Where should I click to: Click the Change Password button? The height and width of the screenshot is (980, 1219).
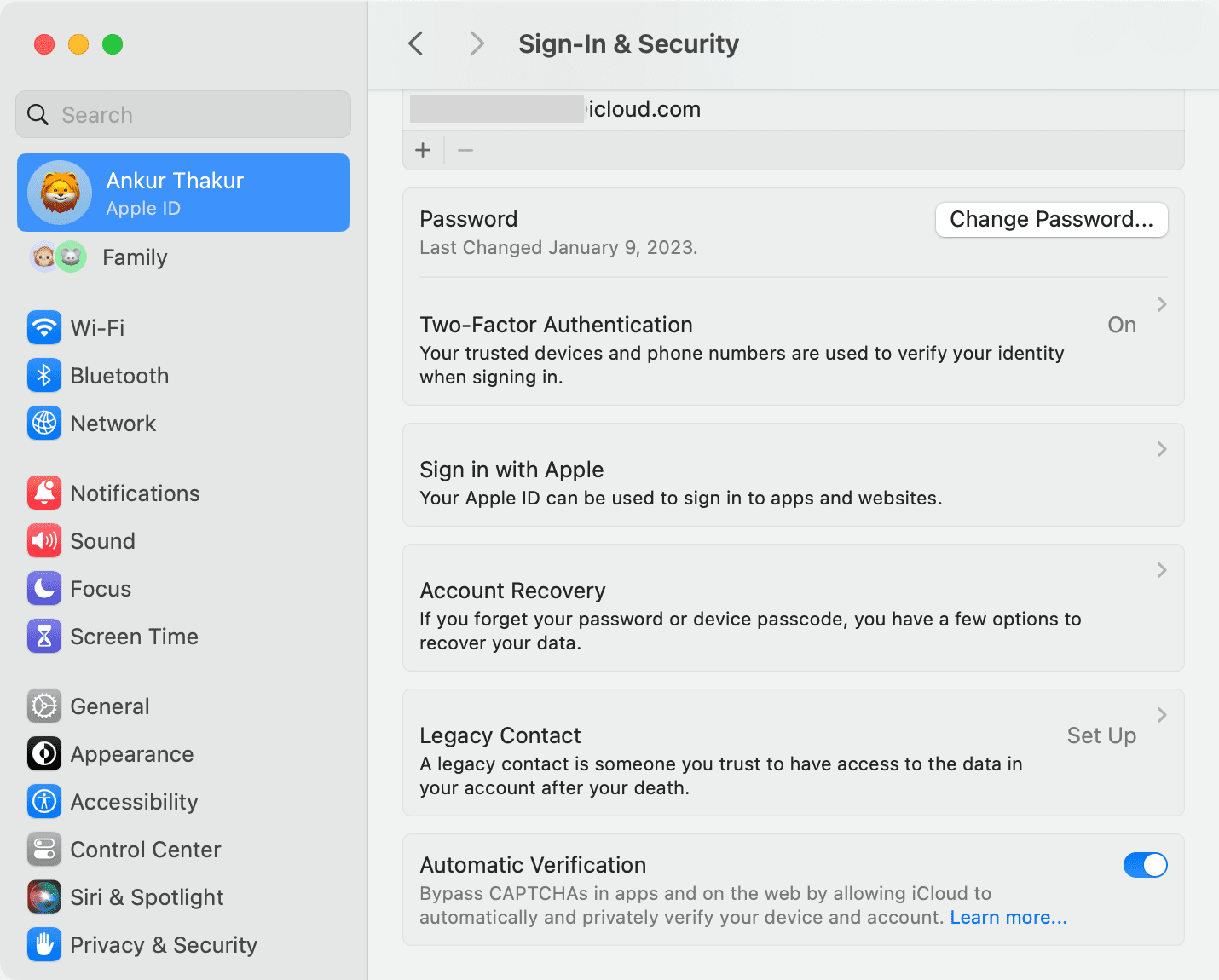[1051, 219]
